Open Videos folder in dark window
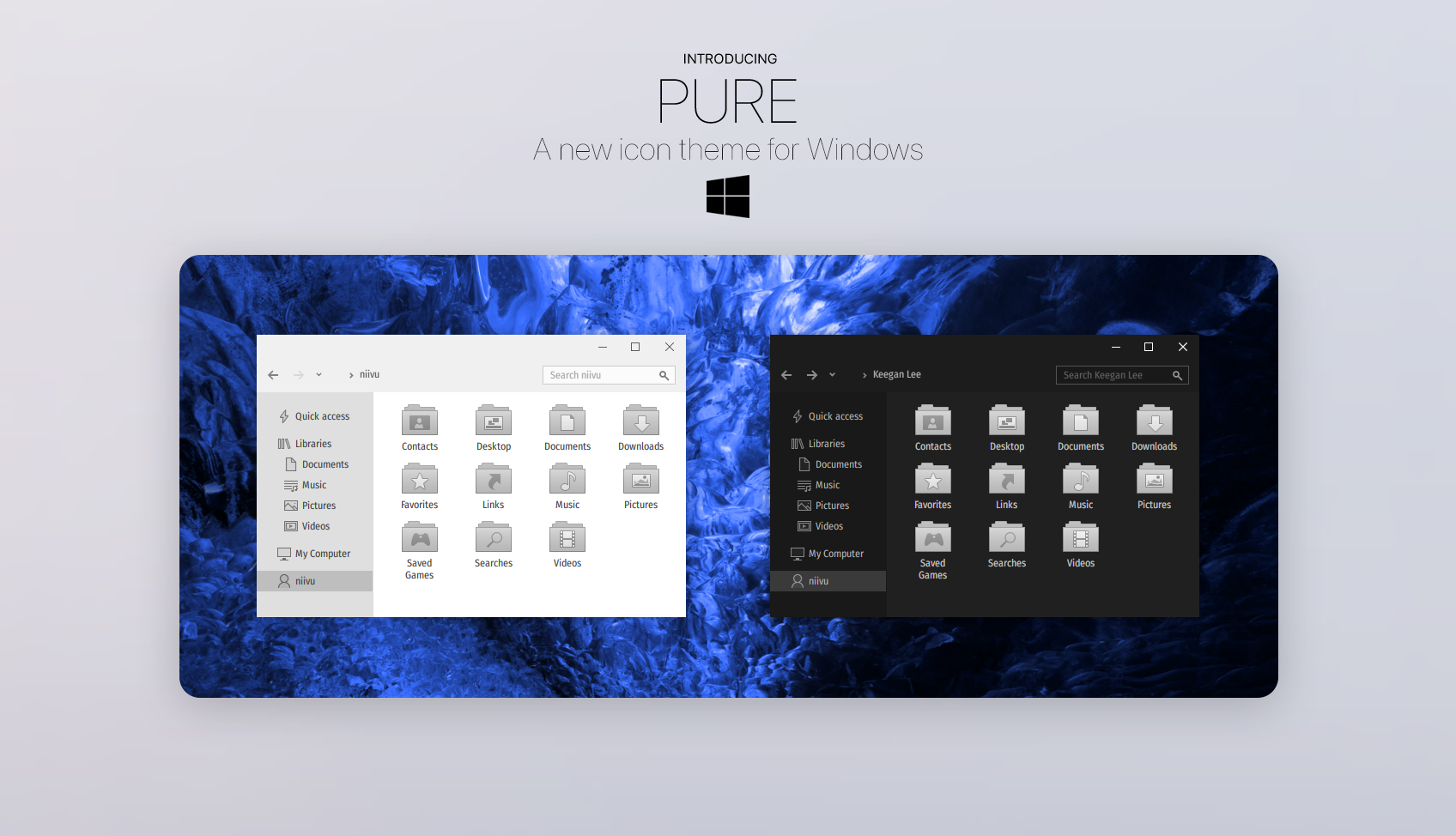 (1081, 544)
